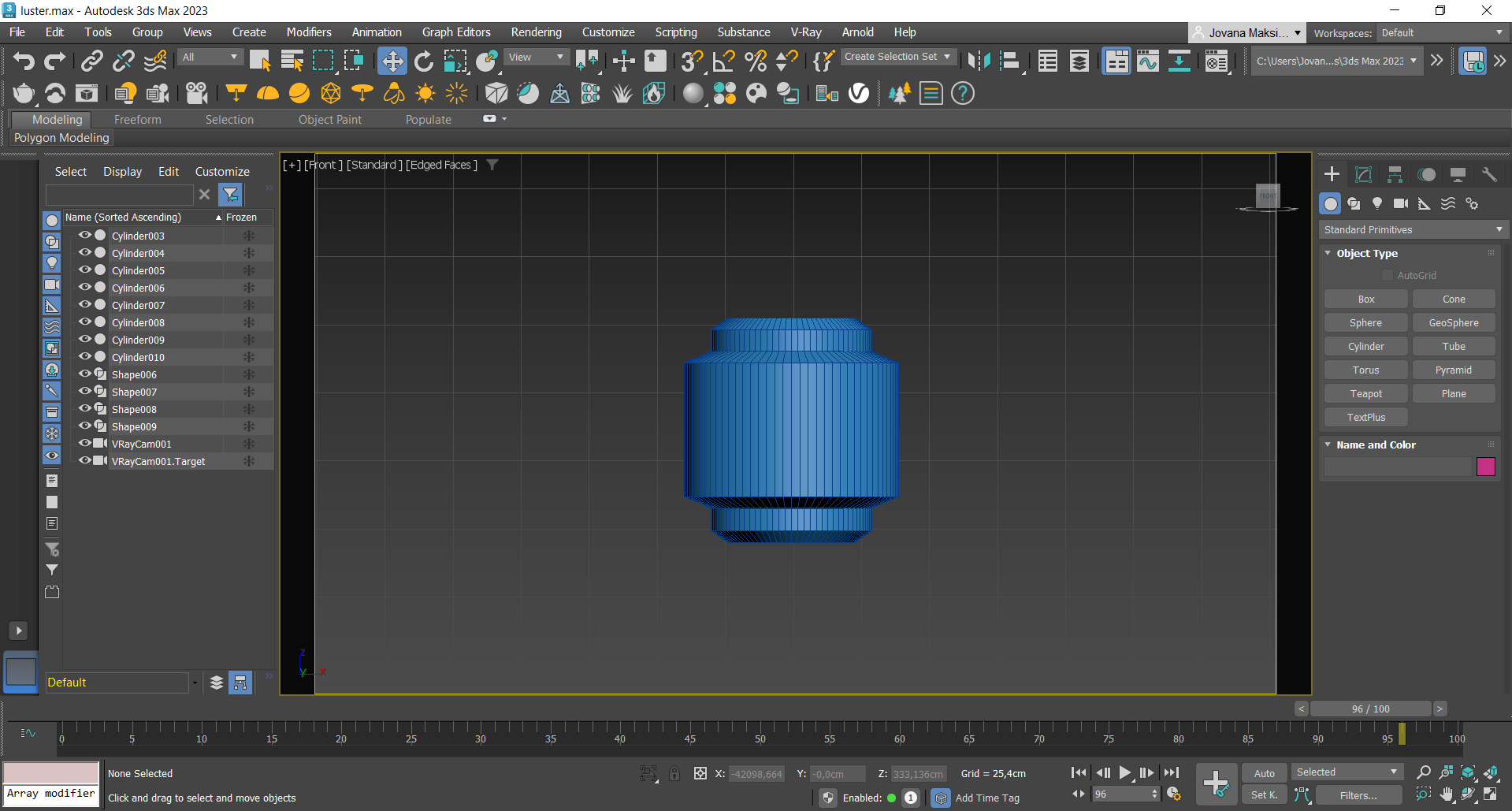Image resolution: width=1512 pixels, height=811 pixels.
Task: Click the Play Animation button
Action: [x=1125, y=773]
